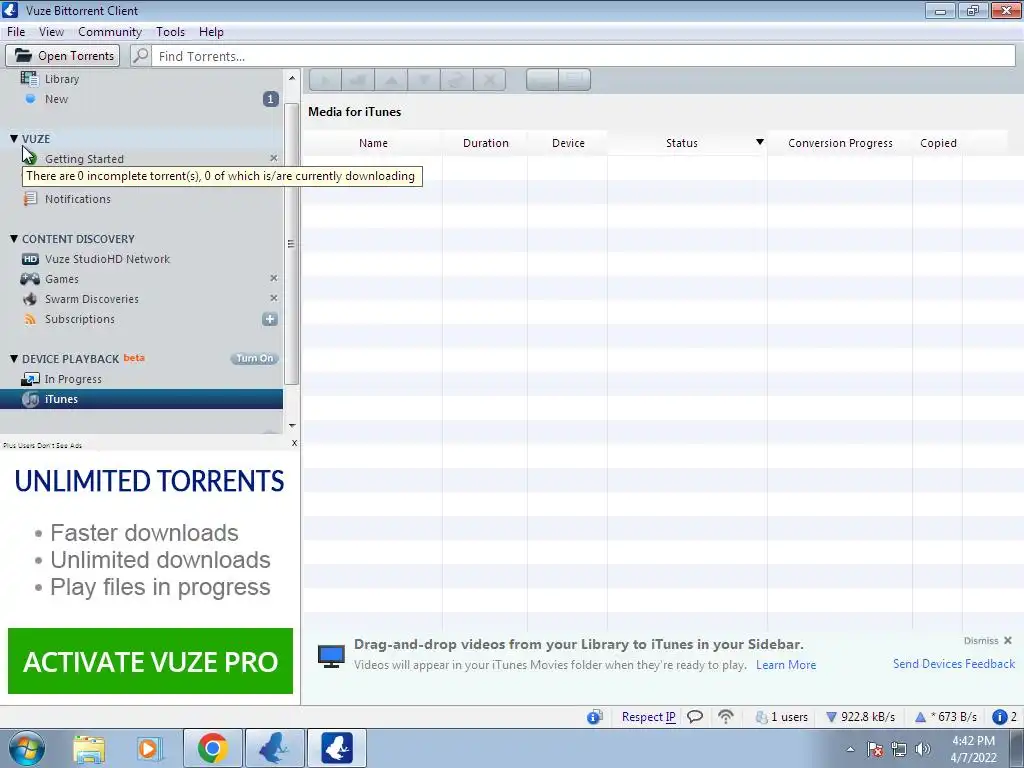Sort by the Device column header
The width and height of the screenshot is (1024, 768).
[568, 143]
